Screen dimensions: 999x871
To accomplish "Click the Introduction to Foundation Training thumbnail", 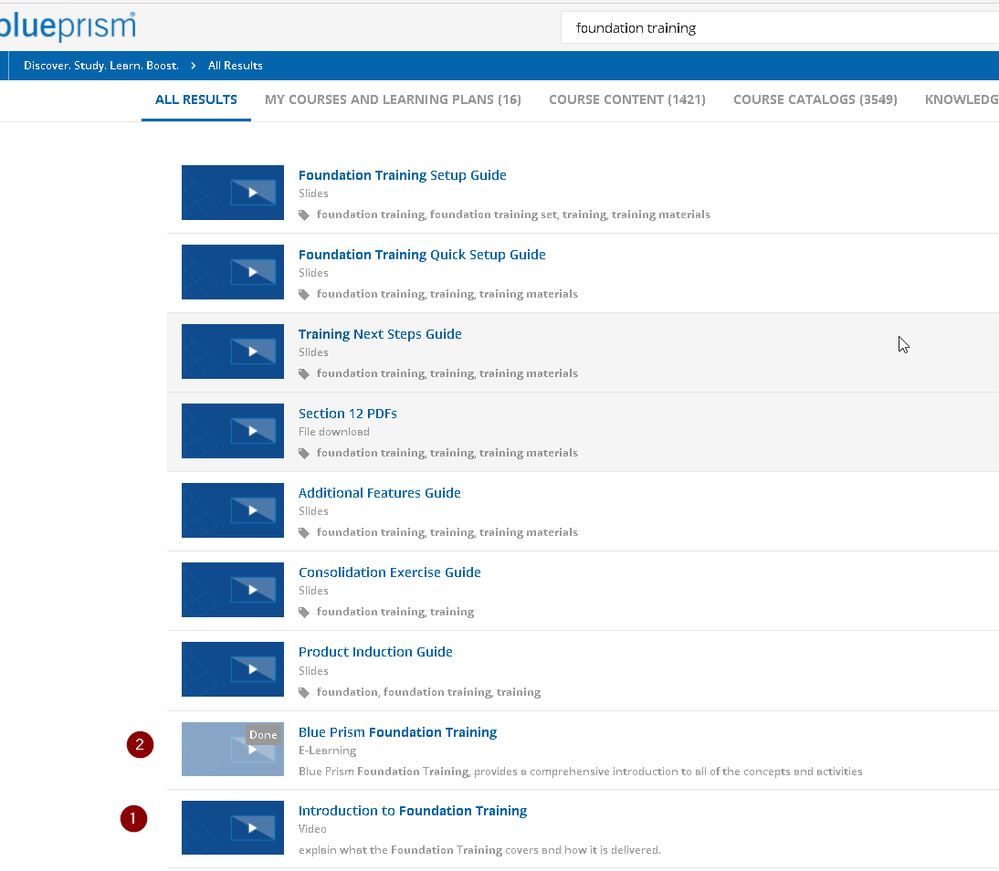I will click(233, 828).
